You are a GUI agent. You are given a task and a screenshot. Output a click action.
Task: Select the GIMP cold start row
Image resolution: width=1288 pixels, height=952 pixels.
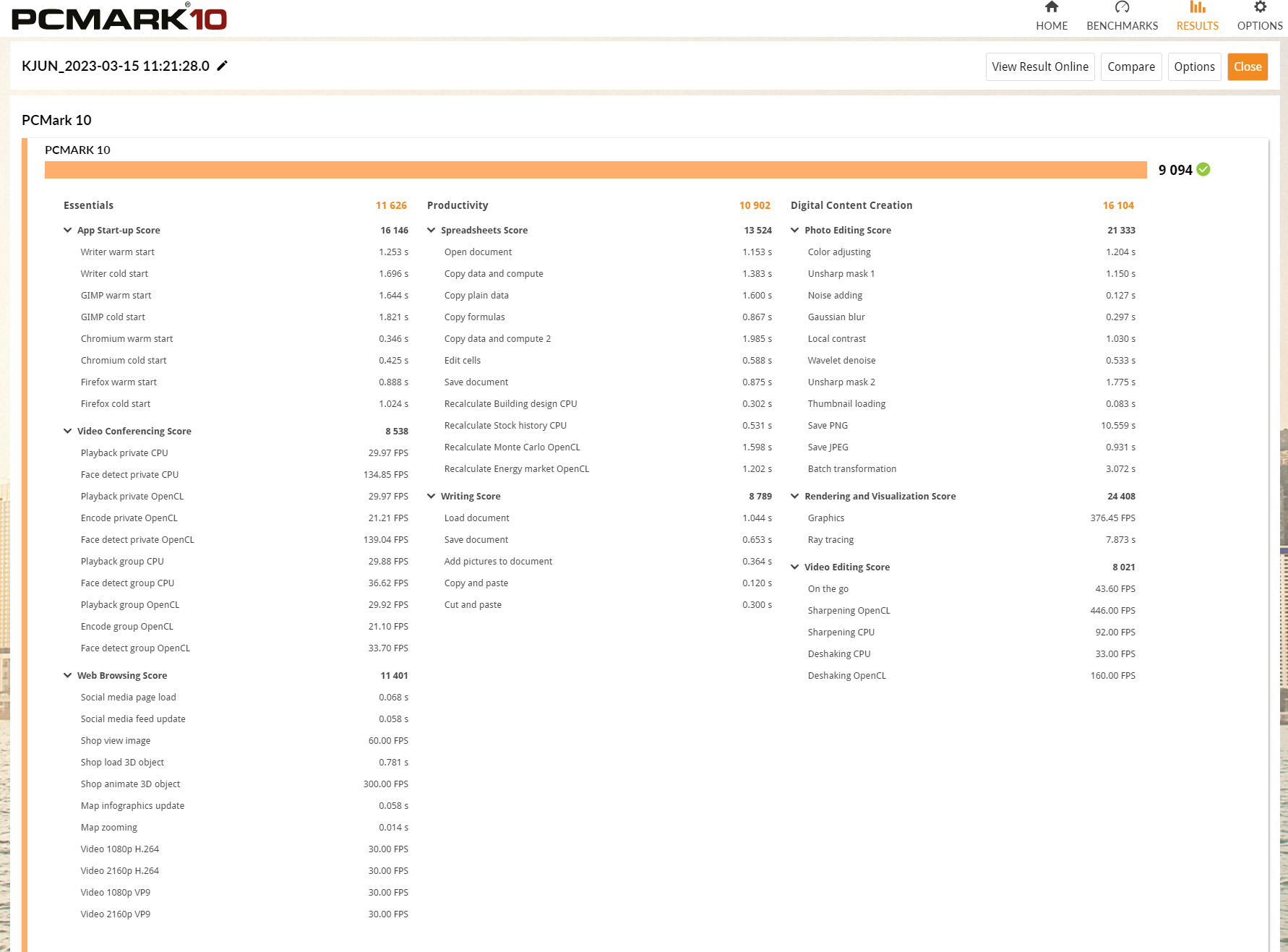(244, 317)
